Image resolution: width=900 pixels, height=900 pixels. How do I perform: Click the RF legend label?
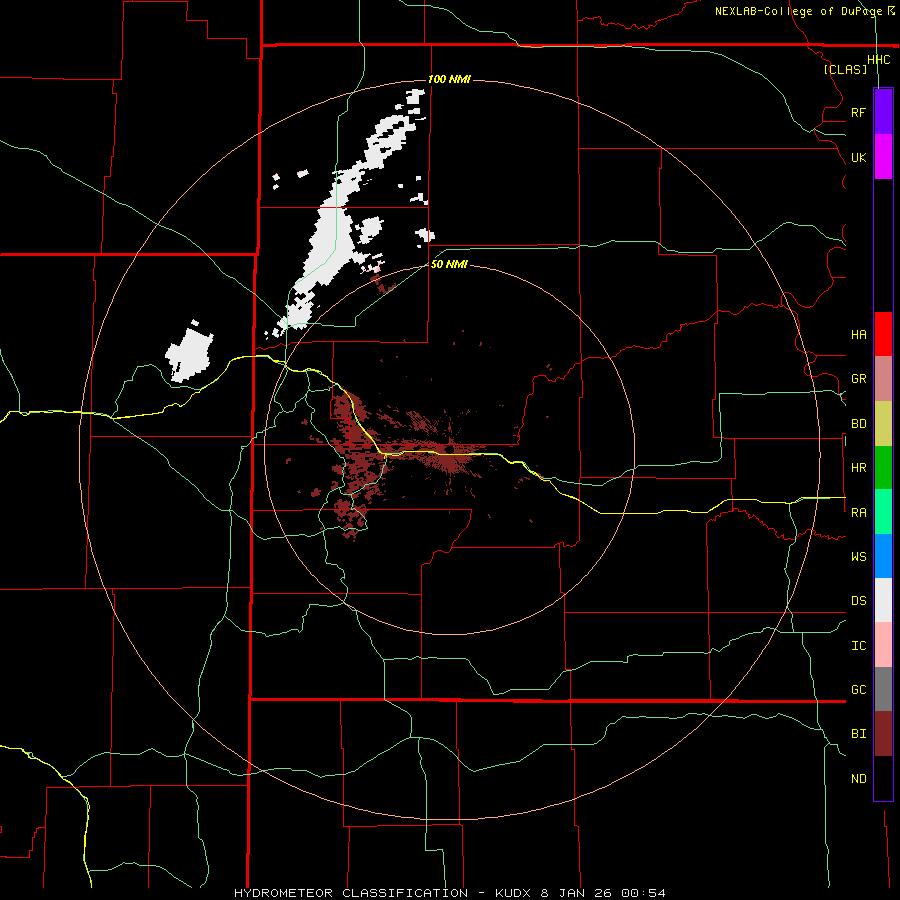[x=858, y=112]
